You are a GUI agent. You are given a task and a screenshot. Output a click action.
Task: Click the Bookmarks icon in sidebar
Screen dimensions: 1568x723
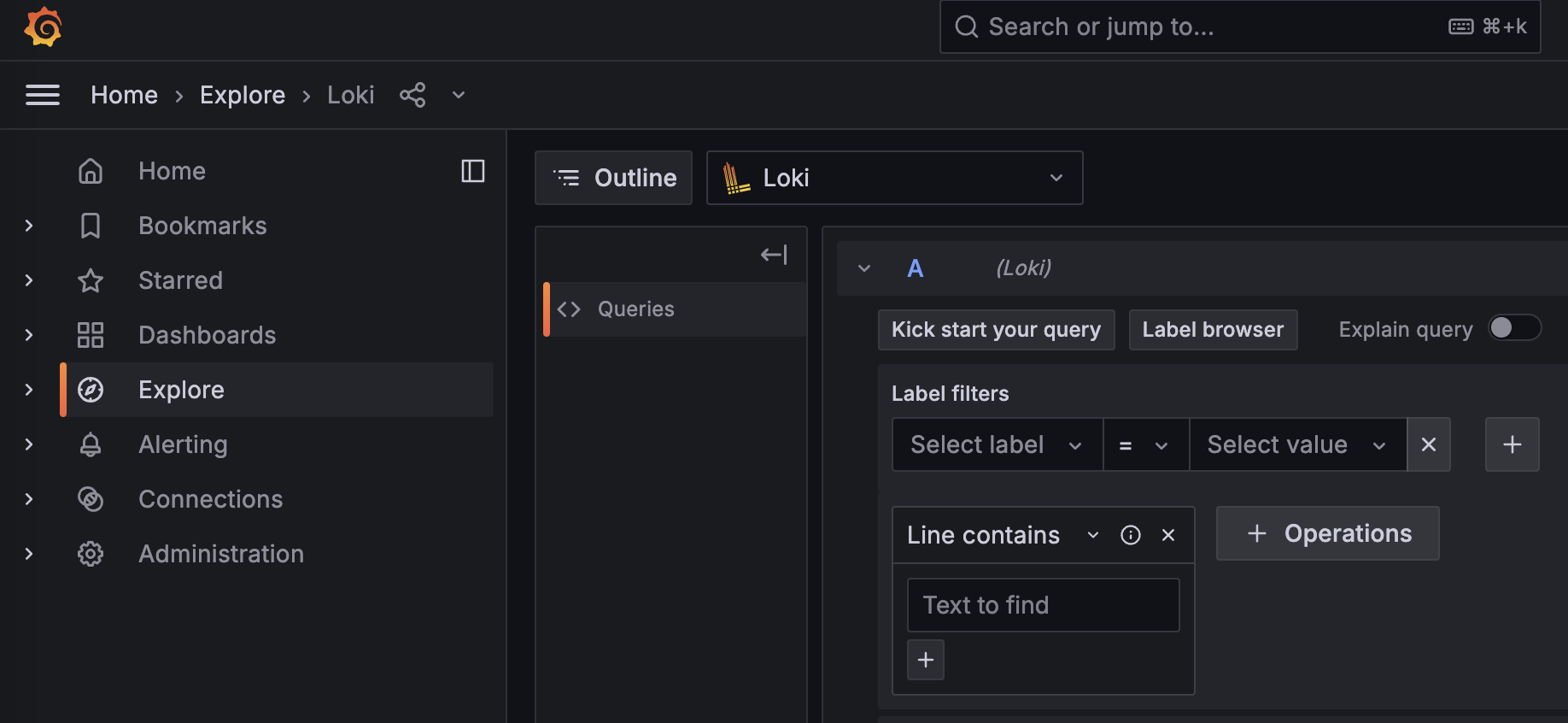(91, 226)
